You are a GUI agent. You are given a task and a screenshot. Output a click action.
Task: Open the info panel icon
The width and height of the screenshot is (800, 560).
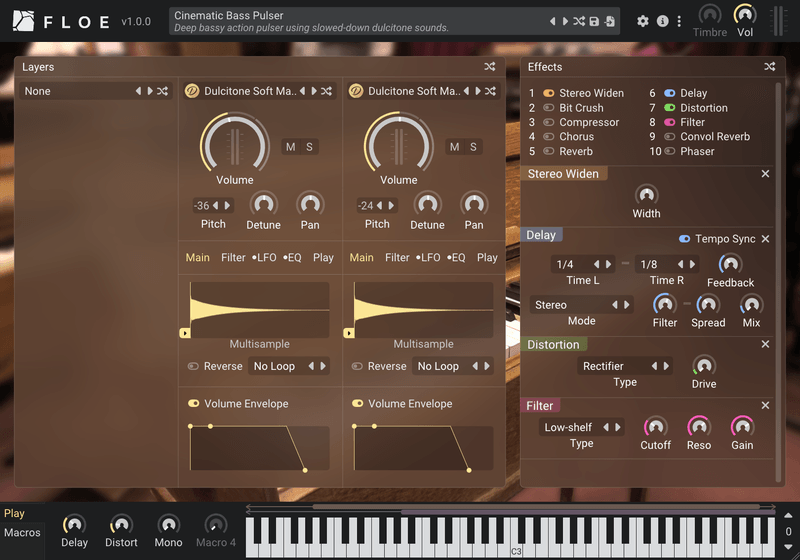tap(662, 21)
